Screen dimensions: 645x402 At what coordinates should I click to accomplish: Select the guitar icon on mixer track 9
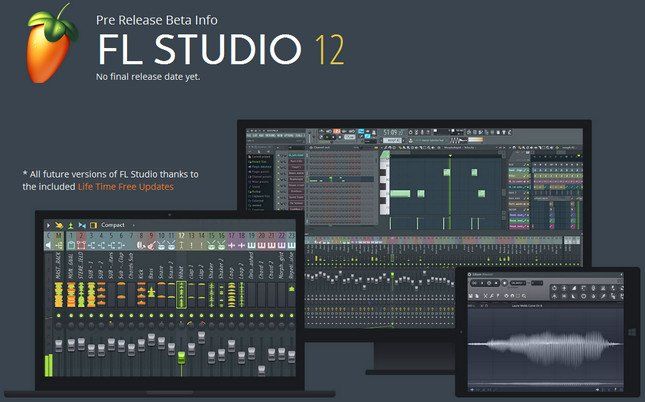tap(151, 245)
